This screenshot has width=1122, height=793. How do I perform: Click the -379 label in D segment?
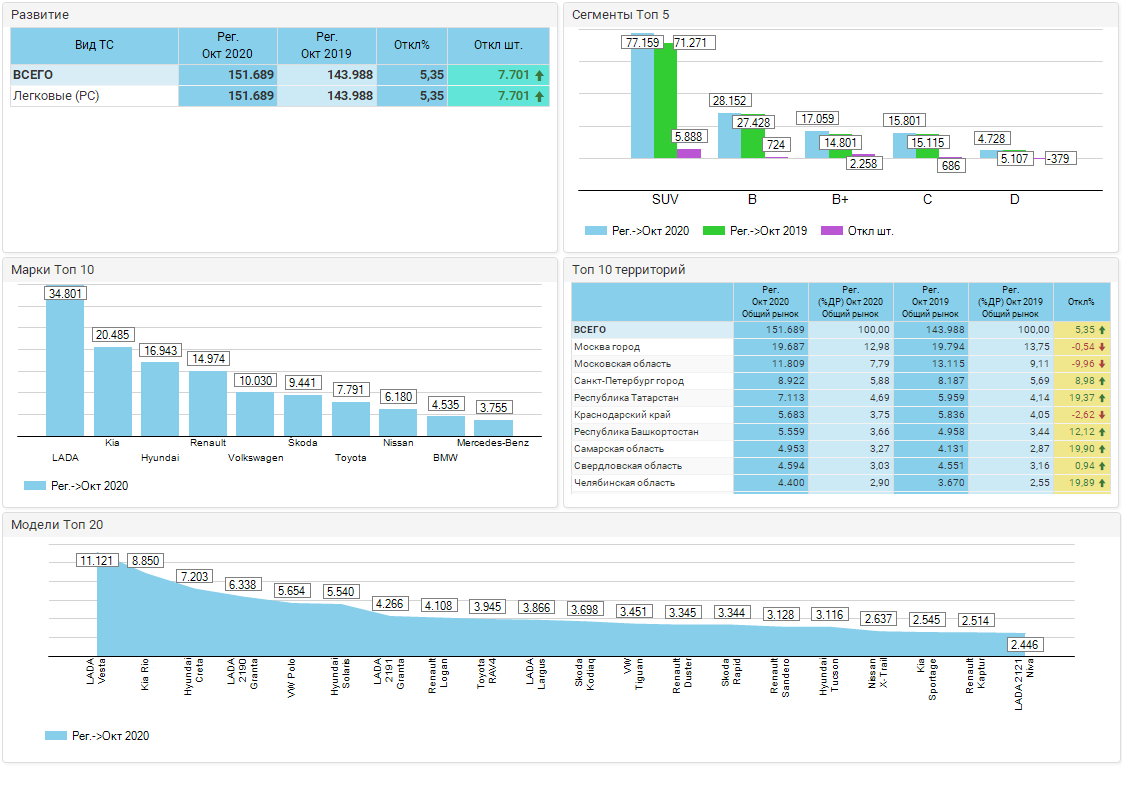1060,159
